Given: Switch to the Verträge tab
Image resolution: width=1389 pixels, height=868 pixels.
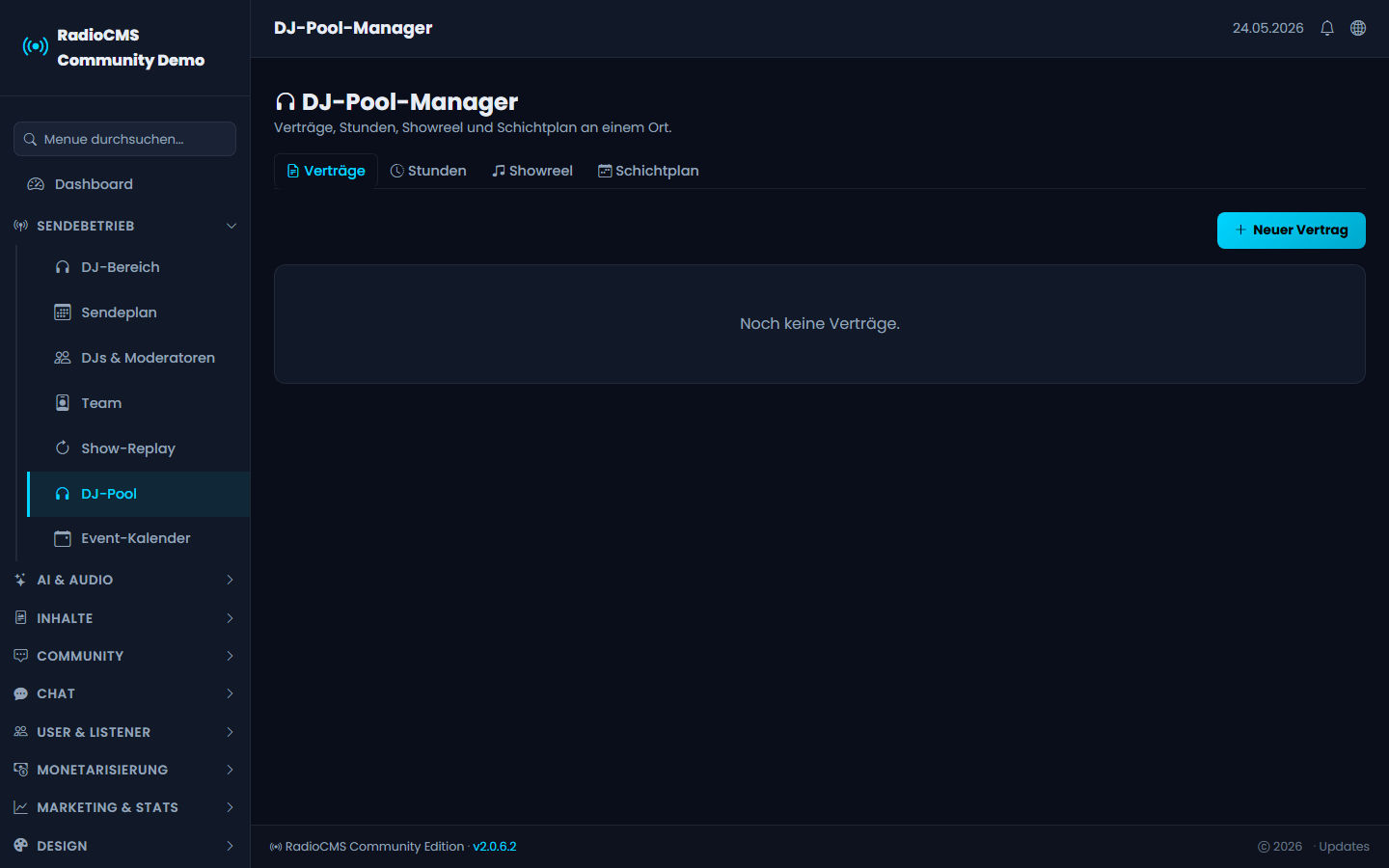Looking at the screenshot, I should [326, 171].
